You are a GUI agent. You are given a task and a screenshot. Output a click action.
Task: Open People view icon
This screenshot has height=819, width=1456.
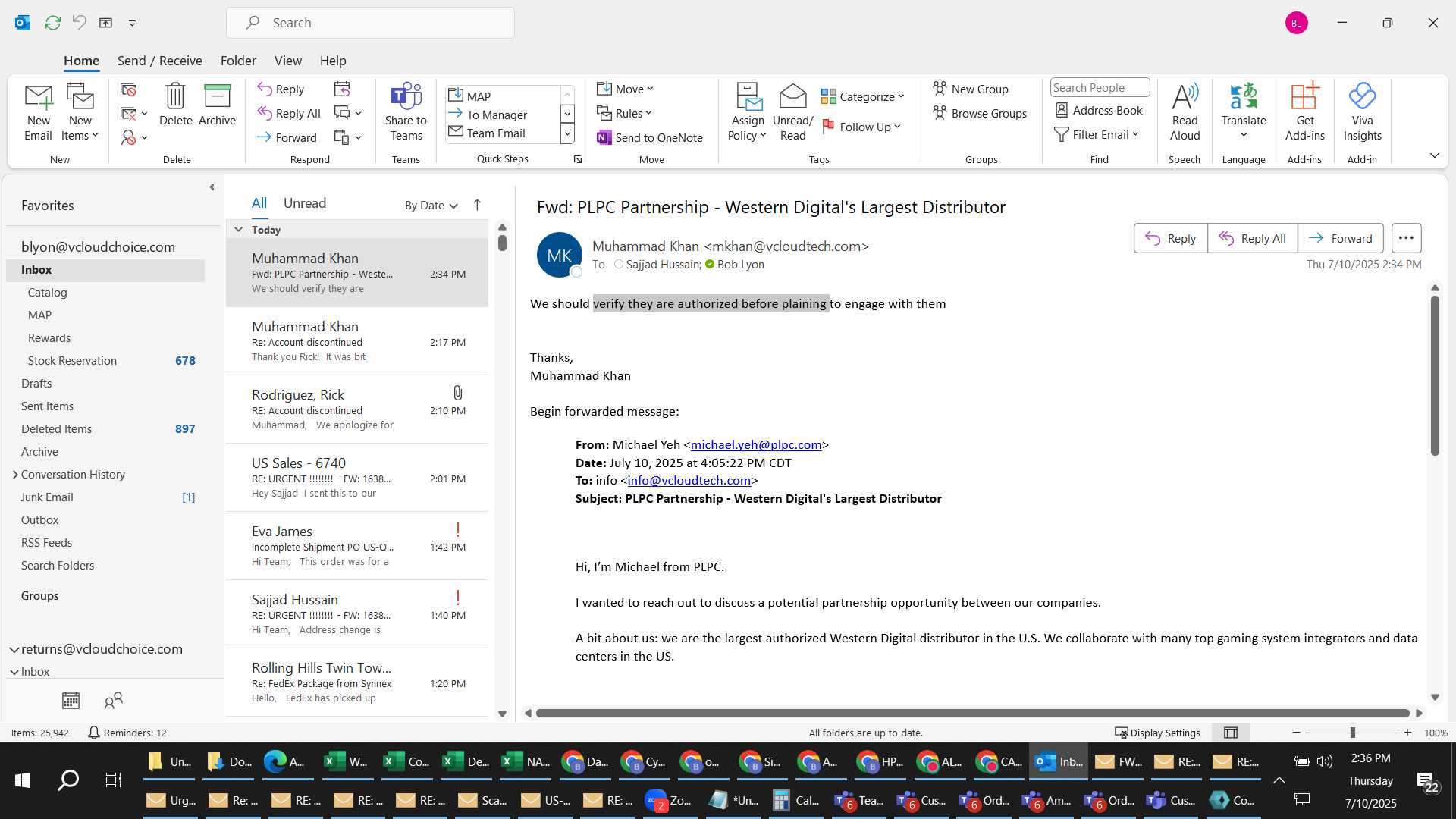114,700
